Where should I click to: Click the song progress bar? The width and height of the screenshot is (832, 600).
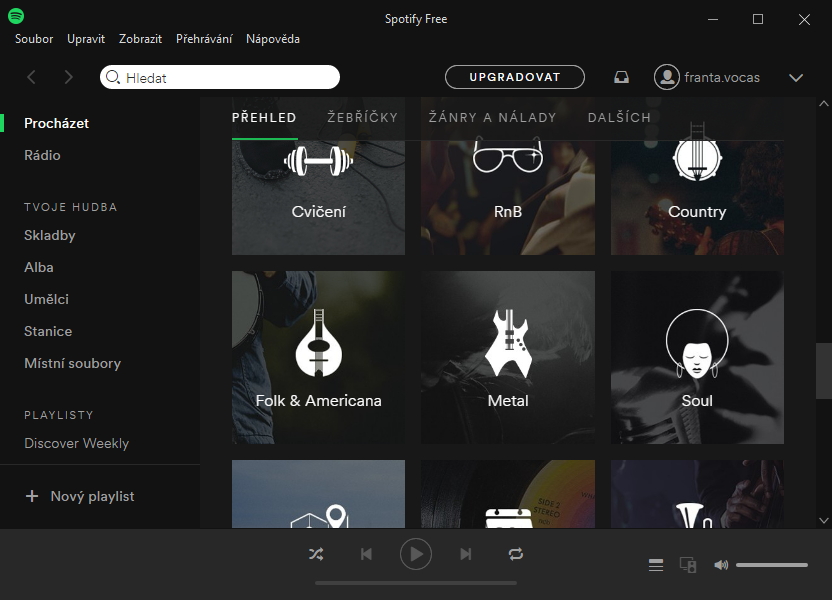416,582
